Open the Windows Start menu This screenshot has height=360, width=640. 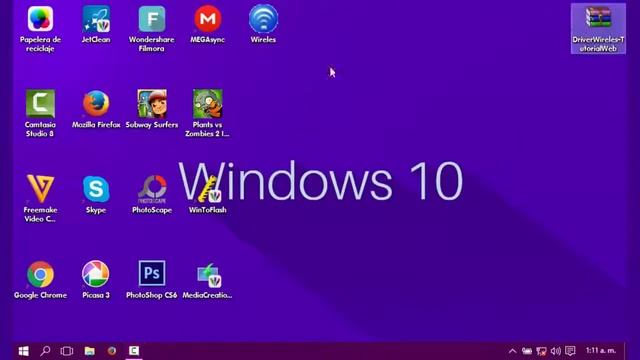[x=24, y=351]
